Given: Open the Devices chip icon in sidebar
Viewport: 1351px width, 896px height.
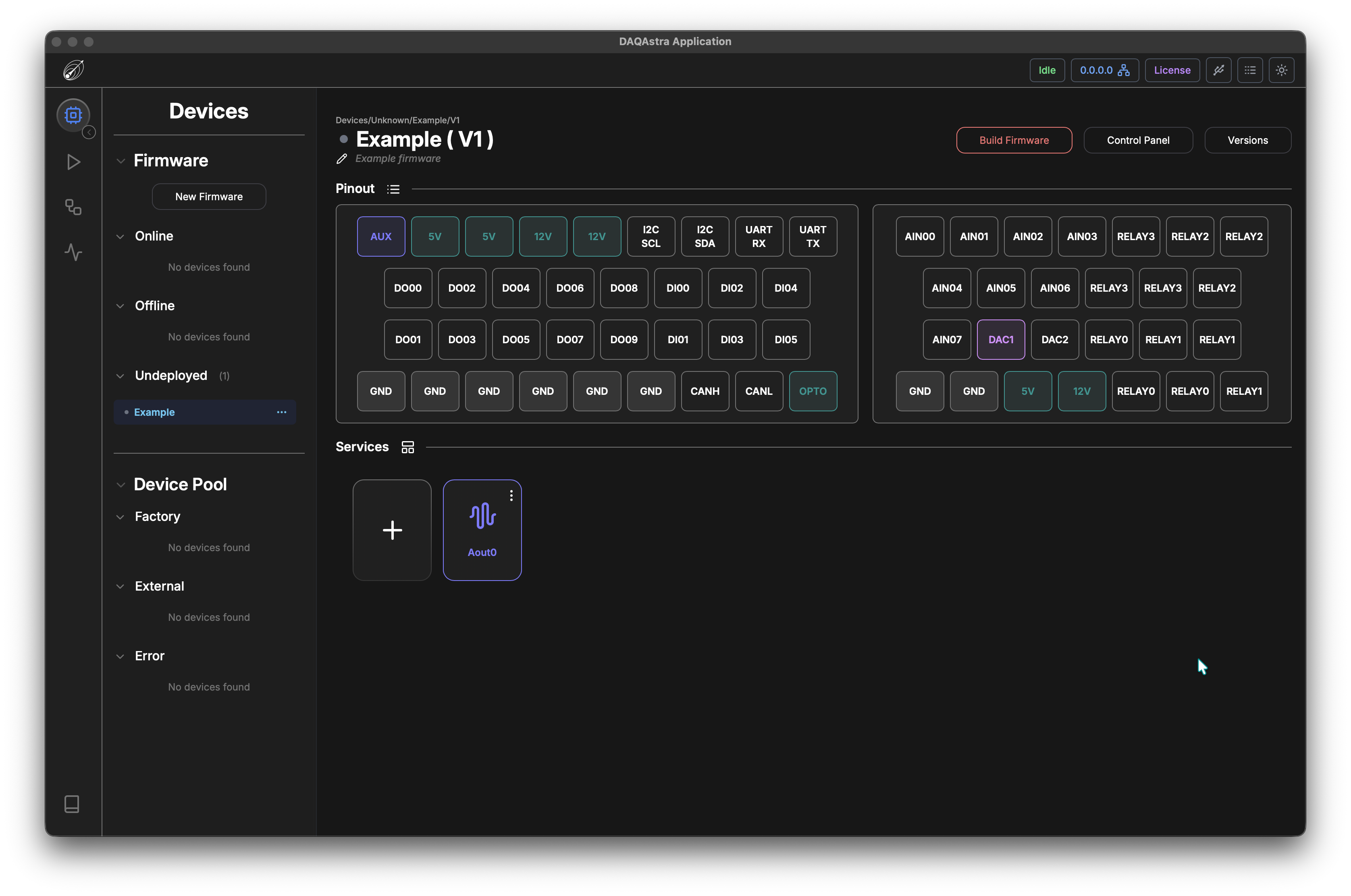Looking at the screenshot, I should (x=73, y=115).
